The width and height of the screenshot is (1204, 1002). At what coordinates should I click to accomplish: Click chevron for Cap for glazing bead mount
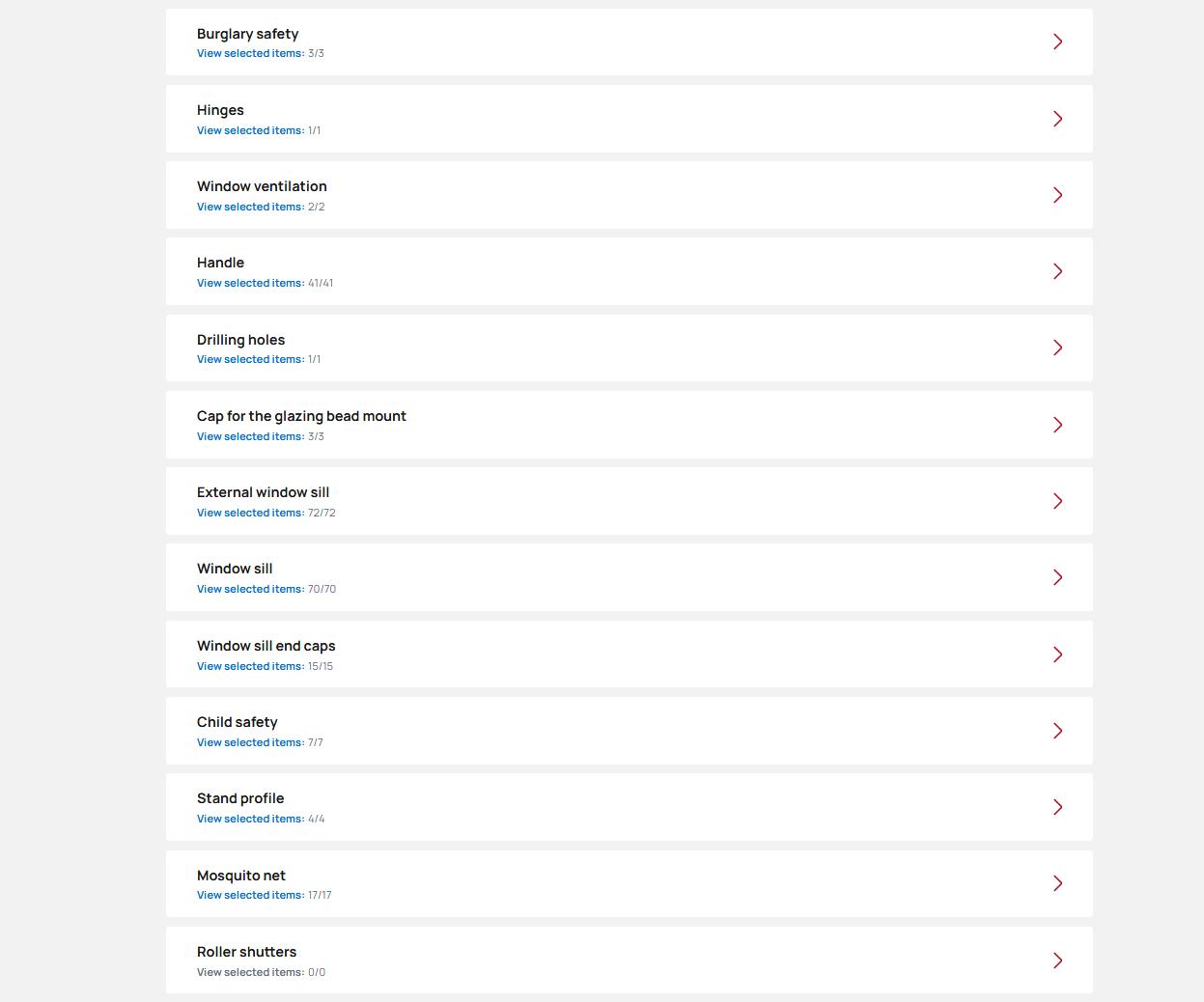[1057, 425]
